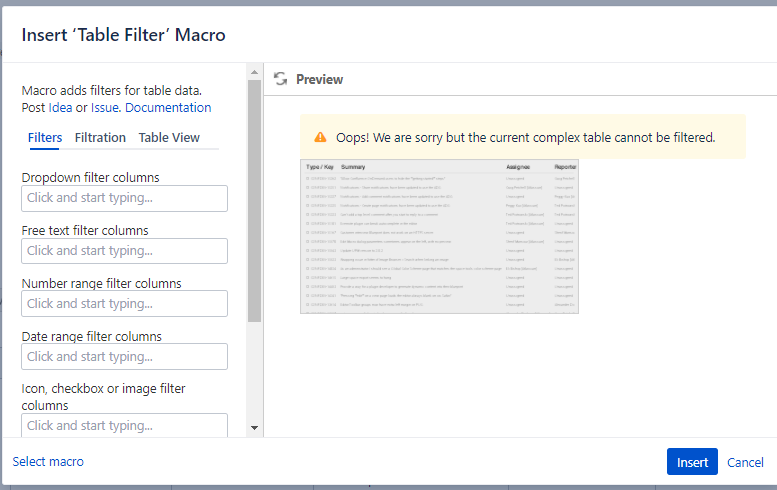Follow the Select macro link
777x490 pixels.
coord(48,461)
